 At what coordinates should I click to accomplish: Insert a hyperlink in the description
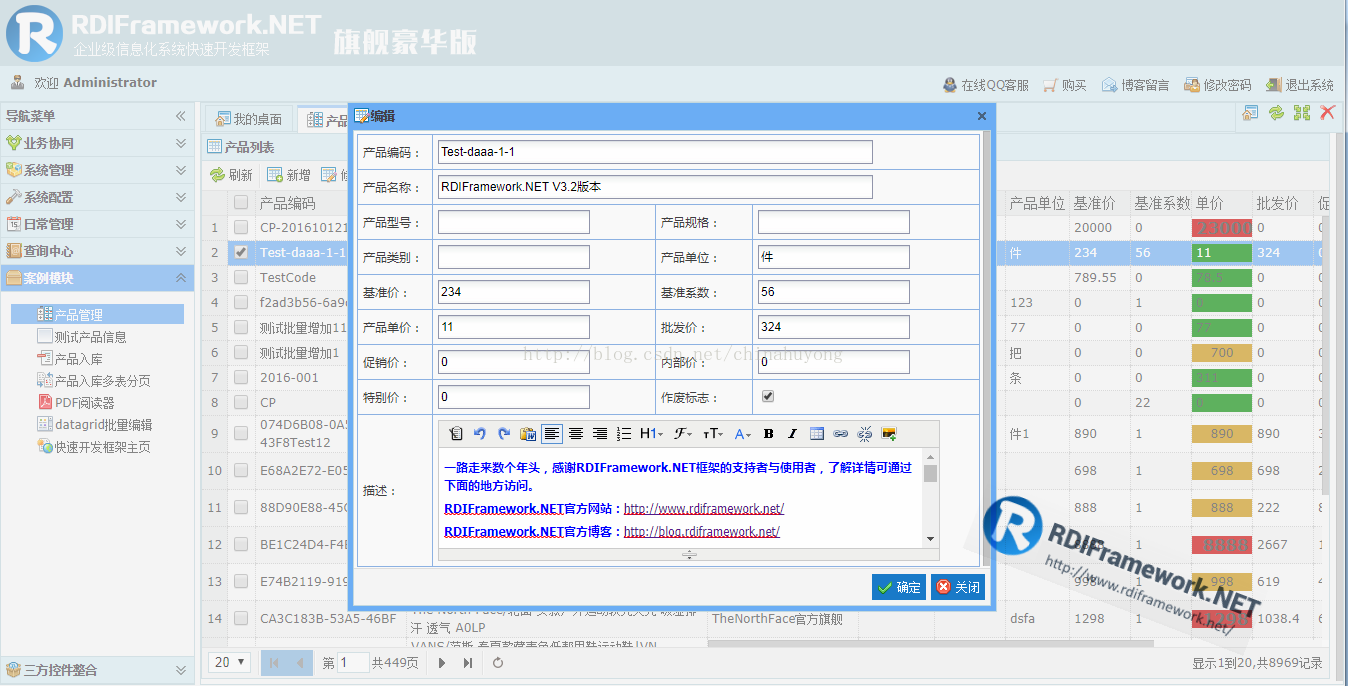[841, 433]
